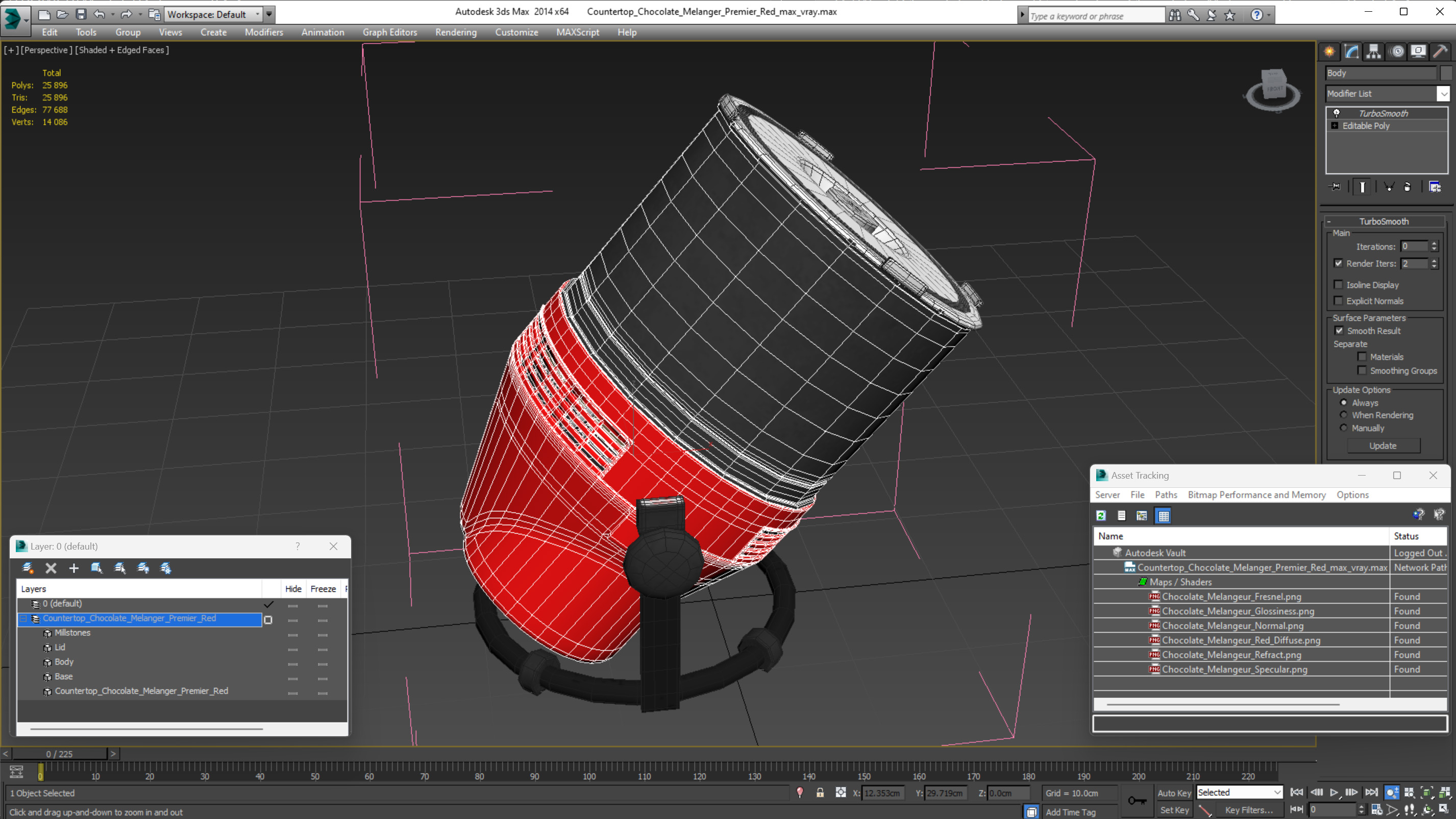Click the time slider showing 0 / 225
1456x819 pixels.
point(59,754)
